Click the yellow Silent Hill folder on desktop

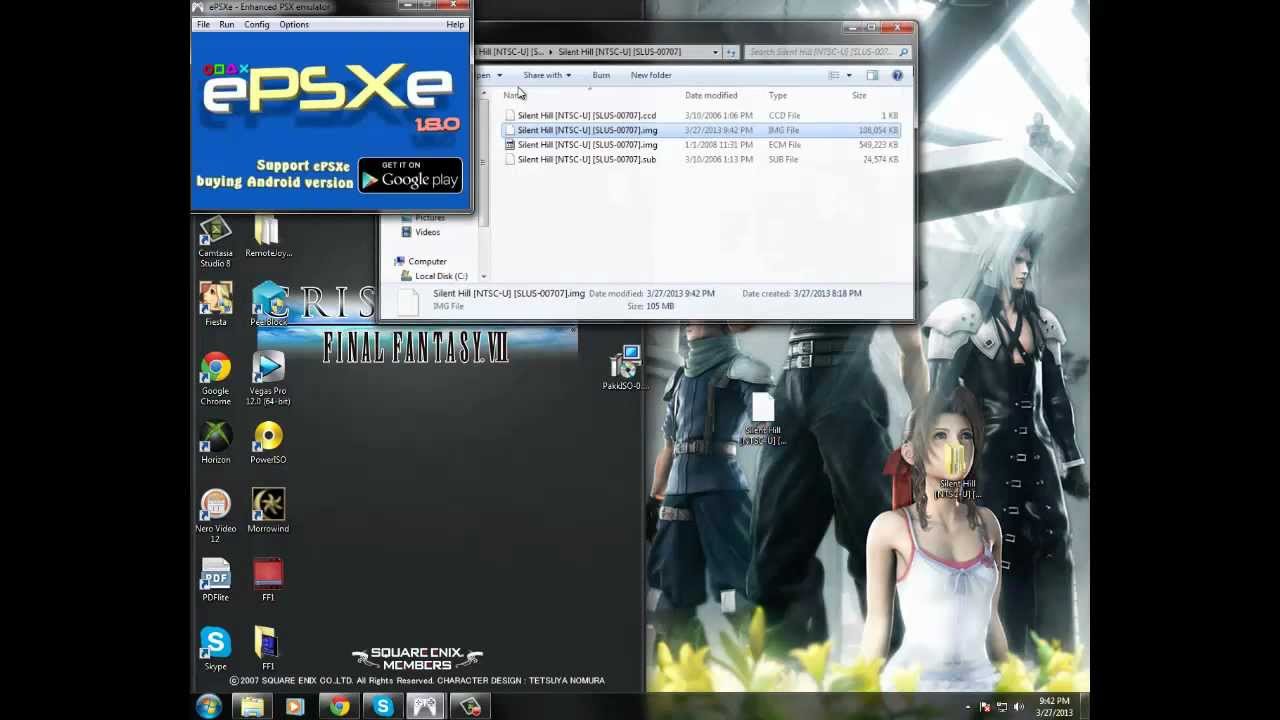958,472
